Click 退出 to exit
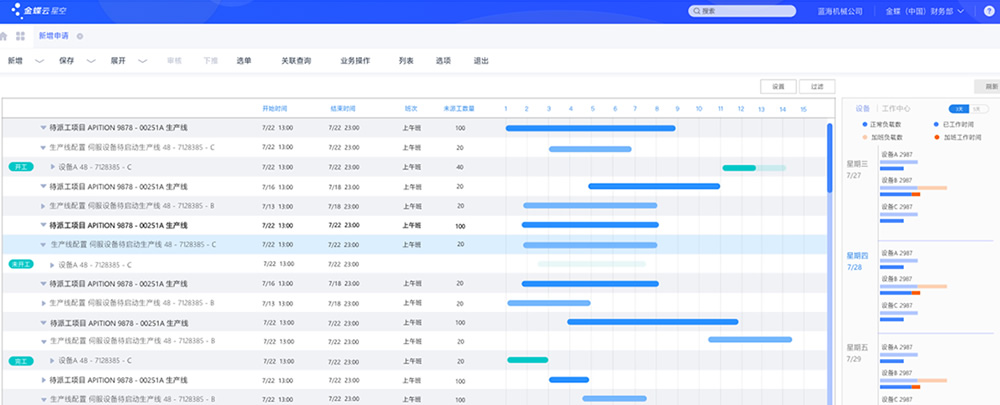This screenshot has width=1000, height=405. 481,61
